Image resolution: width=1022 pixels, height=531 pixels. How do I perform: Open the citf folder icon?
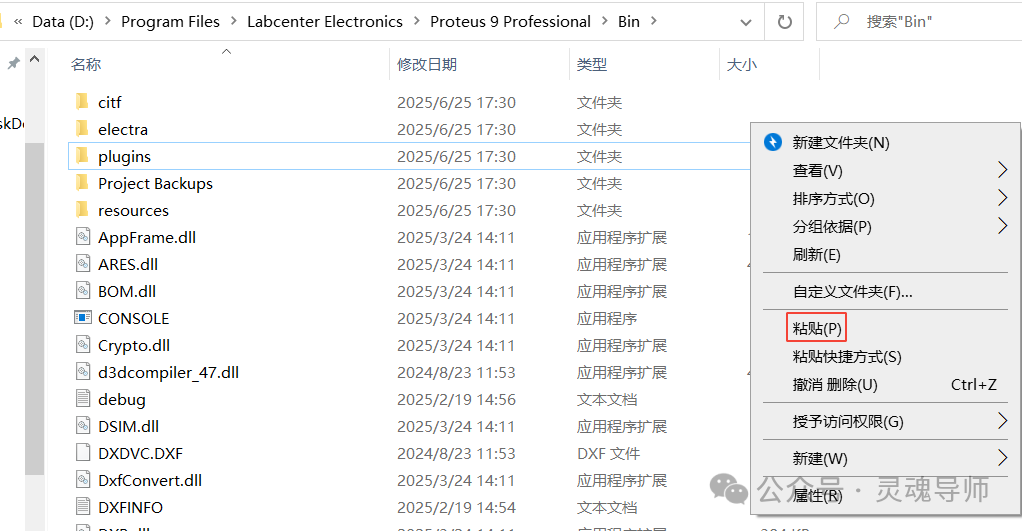[x=83, y=102]
